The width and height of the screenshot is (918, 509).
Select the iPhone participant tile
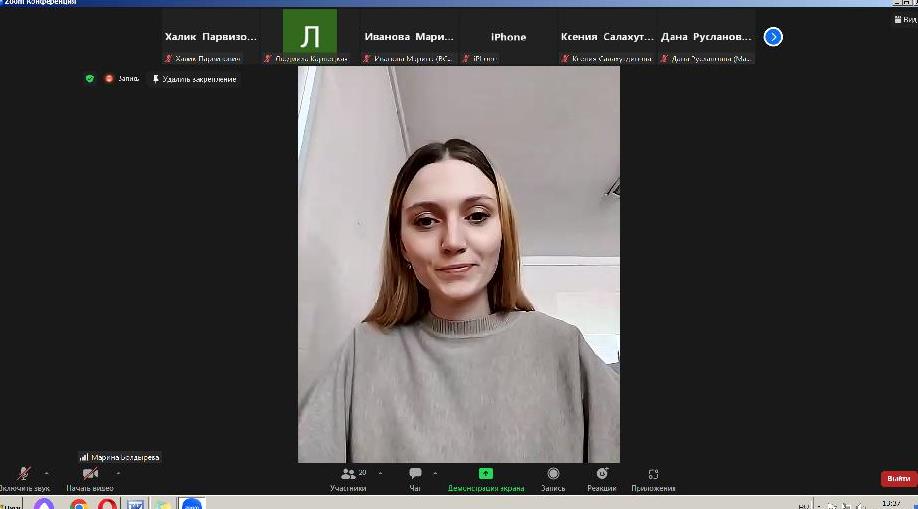508,37
